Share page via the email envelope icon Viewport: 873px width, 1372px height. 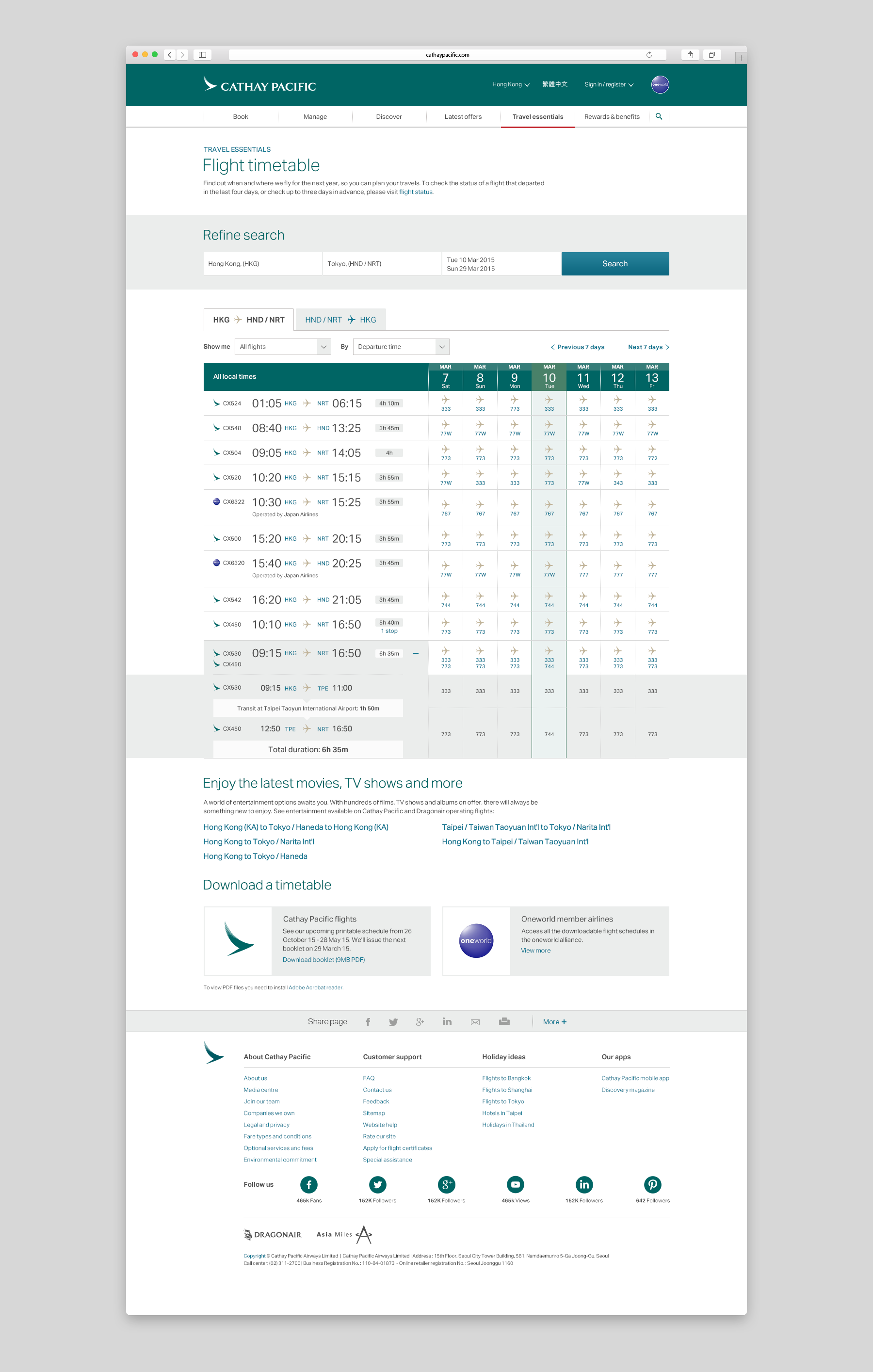(475, 1022)
